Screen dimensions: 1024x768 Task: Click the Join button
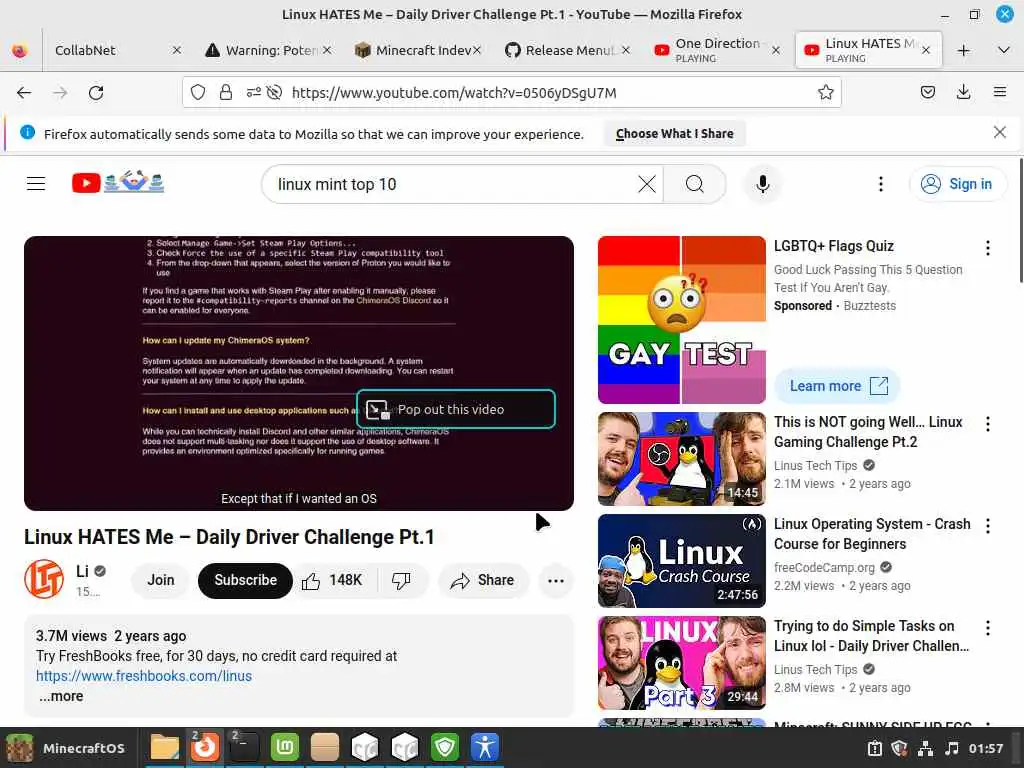[161, 581]
